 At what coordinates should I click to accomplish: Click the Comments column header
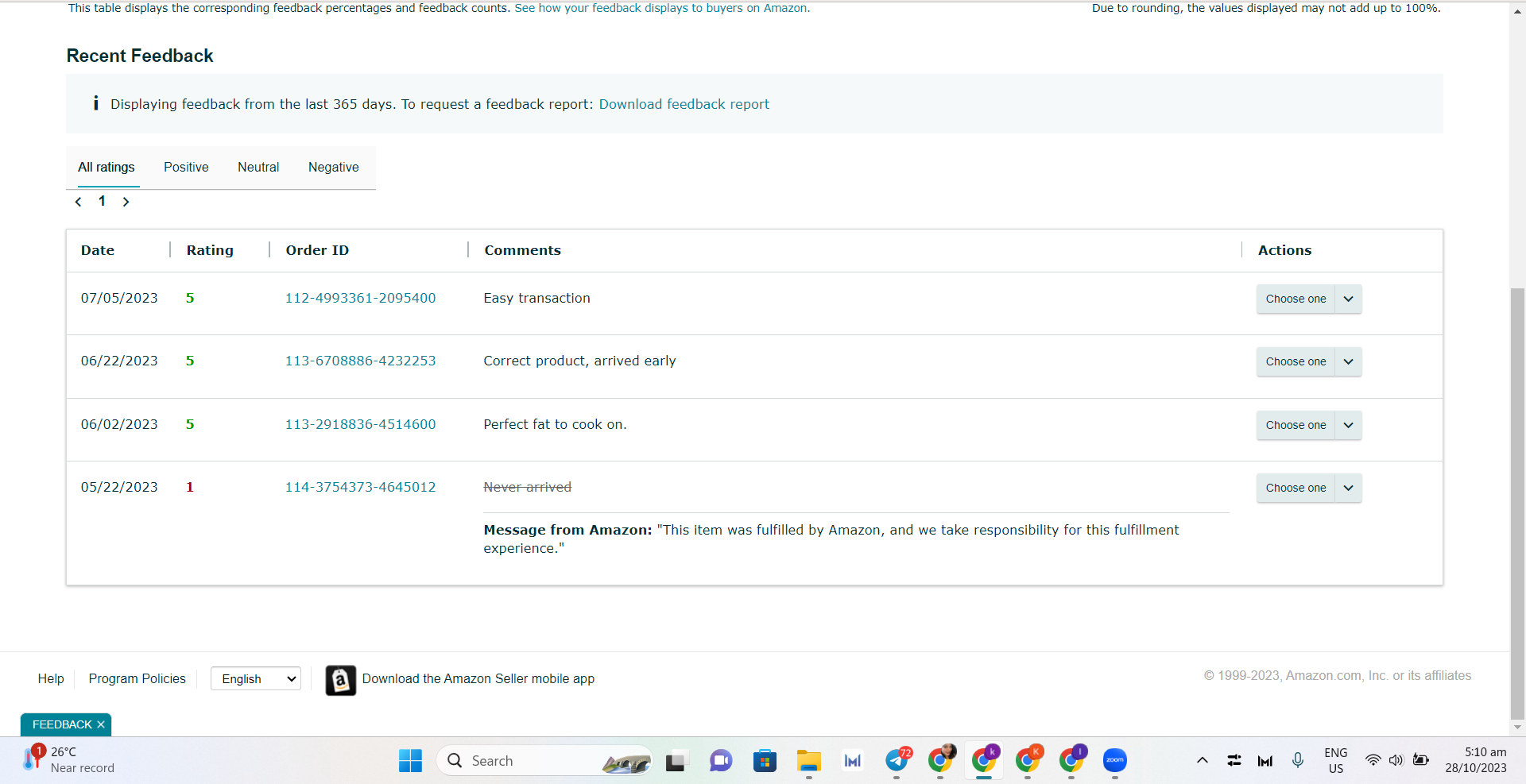click(x=523, y=250)
